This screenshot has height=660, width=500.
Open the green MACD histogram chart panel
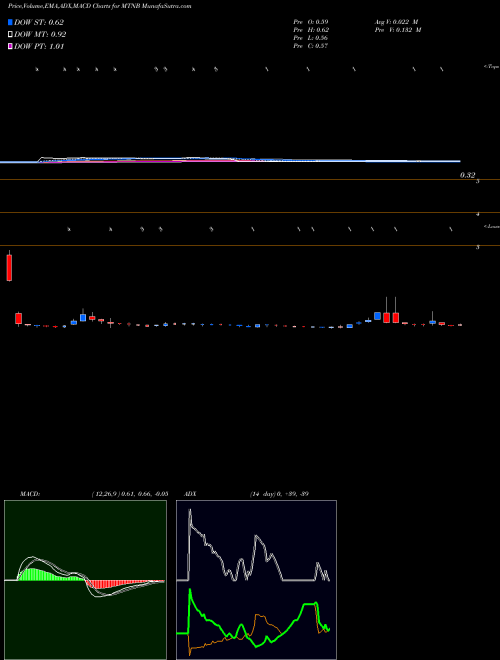(85, 580)
